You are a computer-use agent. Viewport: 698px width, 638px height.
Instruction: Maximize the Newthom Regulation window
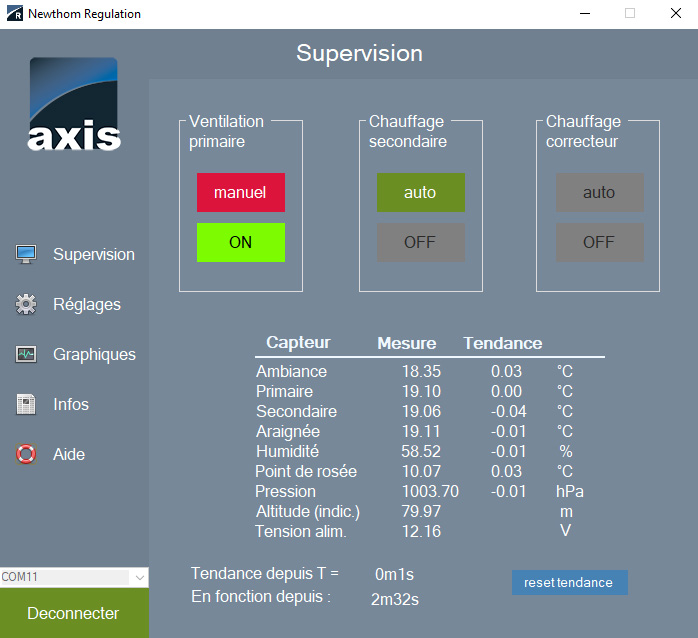(x=630, y=14)
